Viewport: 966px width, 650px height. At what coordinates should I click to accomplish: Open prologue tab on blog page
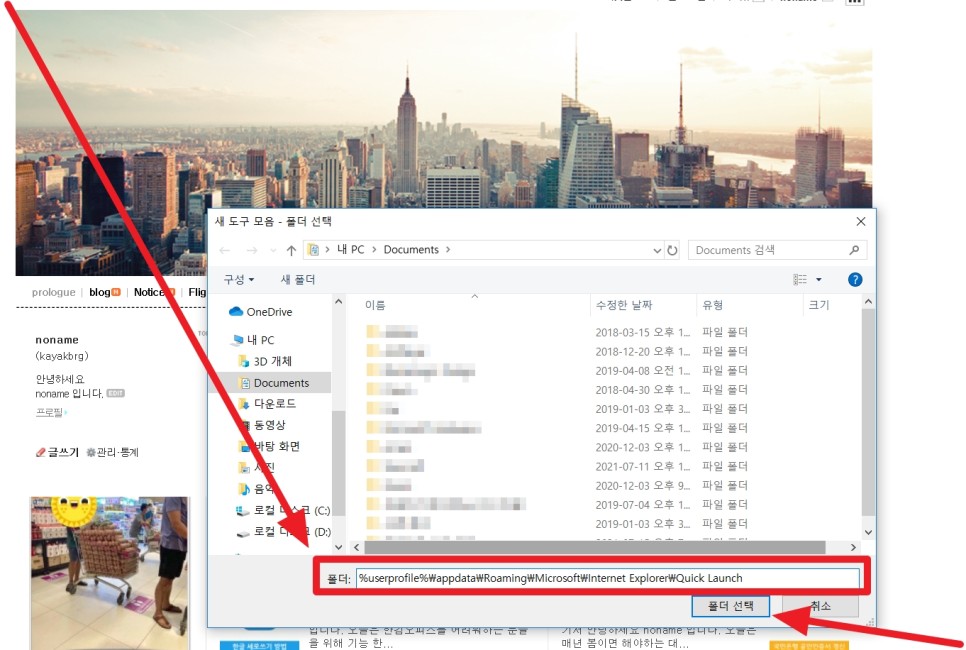54,292
